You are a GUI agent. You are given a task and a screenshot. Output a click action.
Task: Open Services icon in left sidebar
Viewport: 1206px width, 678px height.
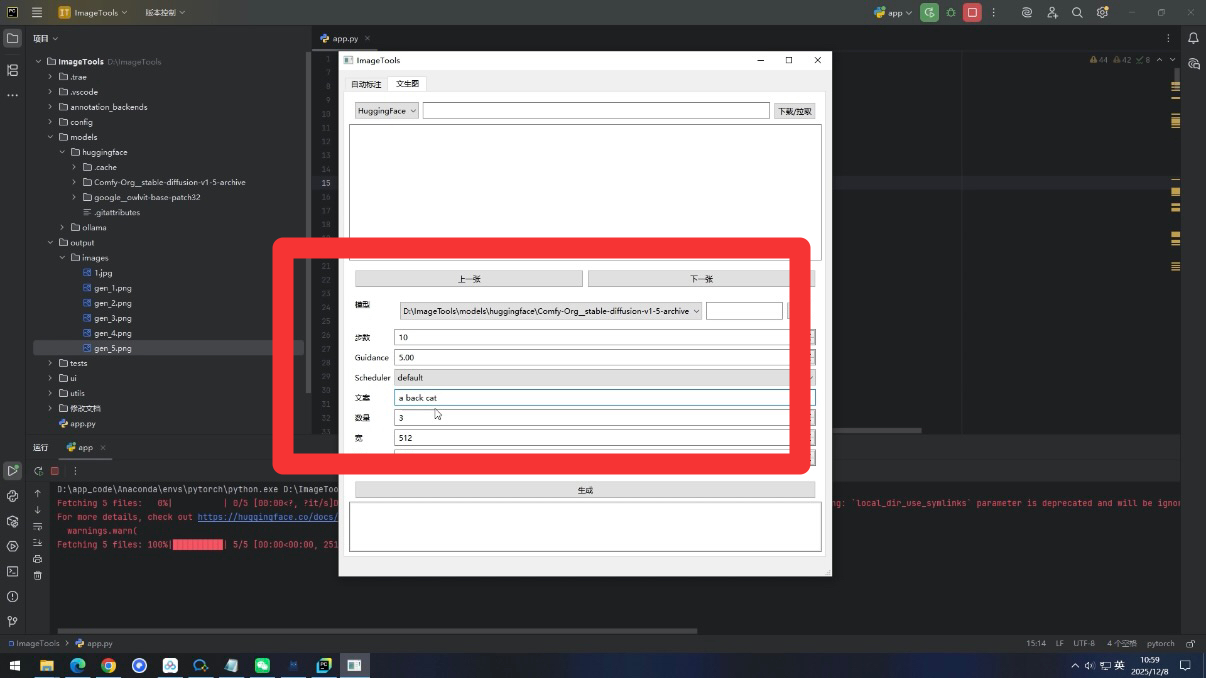pyautogui.click(x=12, y=546)
